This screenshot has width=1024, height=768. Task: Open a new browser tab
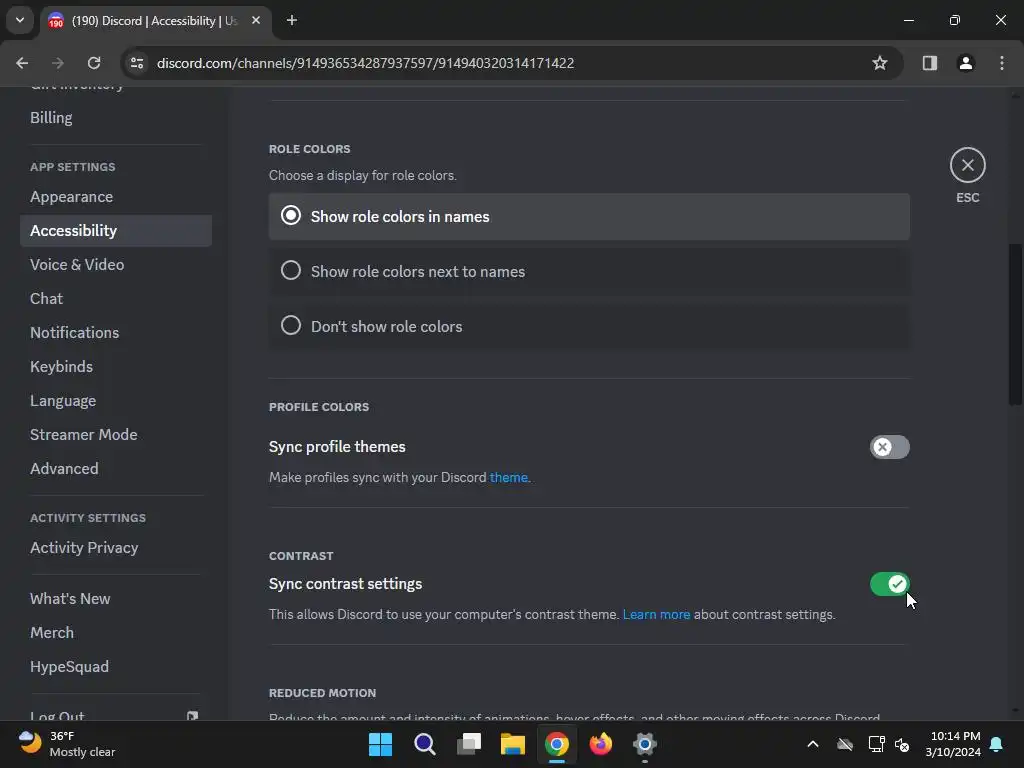292,20
